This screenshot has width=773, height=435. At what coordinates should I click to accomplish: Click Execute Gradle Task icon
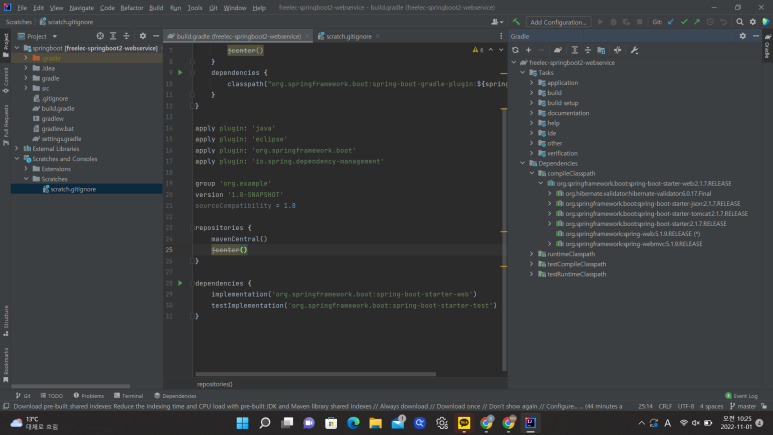pos(558,50)
